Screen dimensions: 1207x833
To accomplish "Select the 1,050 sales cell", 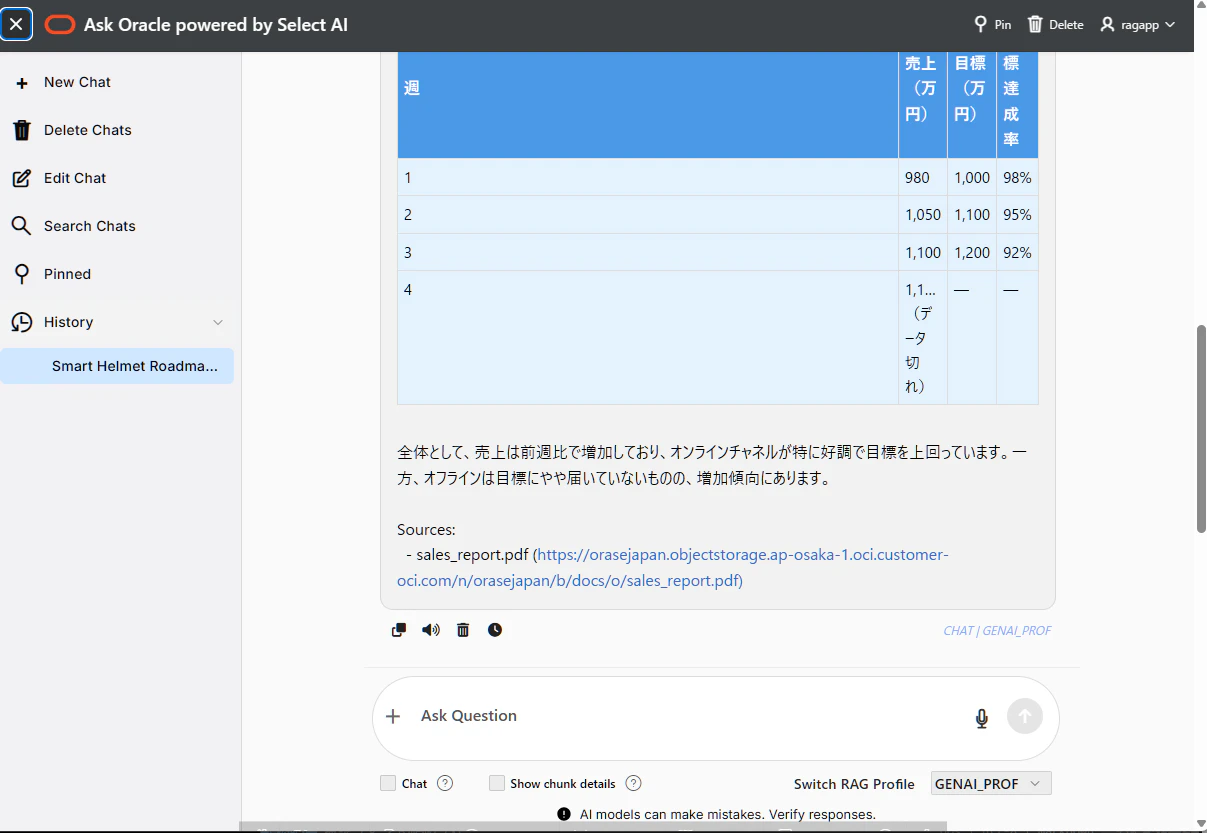I will coord(923,215).
